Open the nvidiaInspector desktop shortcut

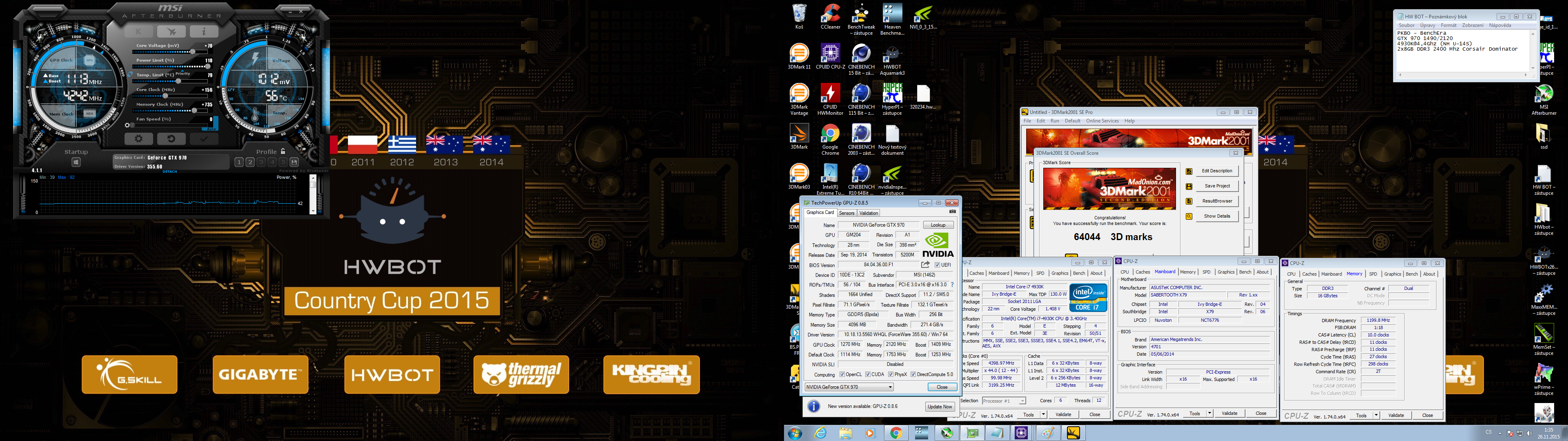pos(892,180)
